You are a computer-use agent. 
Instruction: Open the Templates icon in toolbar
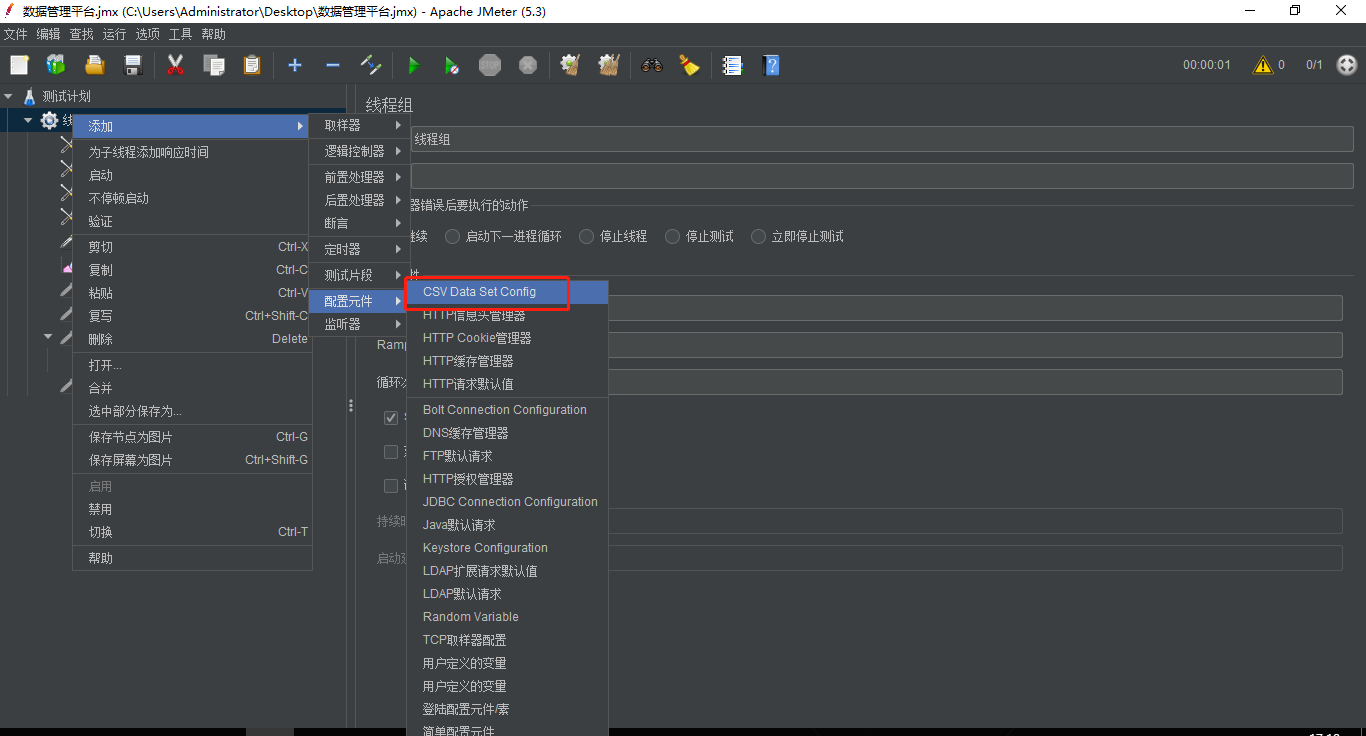56,65
